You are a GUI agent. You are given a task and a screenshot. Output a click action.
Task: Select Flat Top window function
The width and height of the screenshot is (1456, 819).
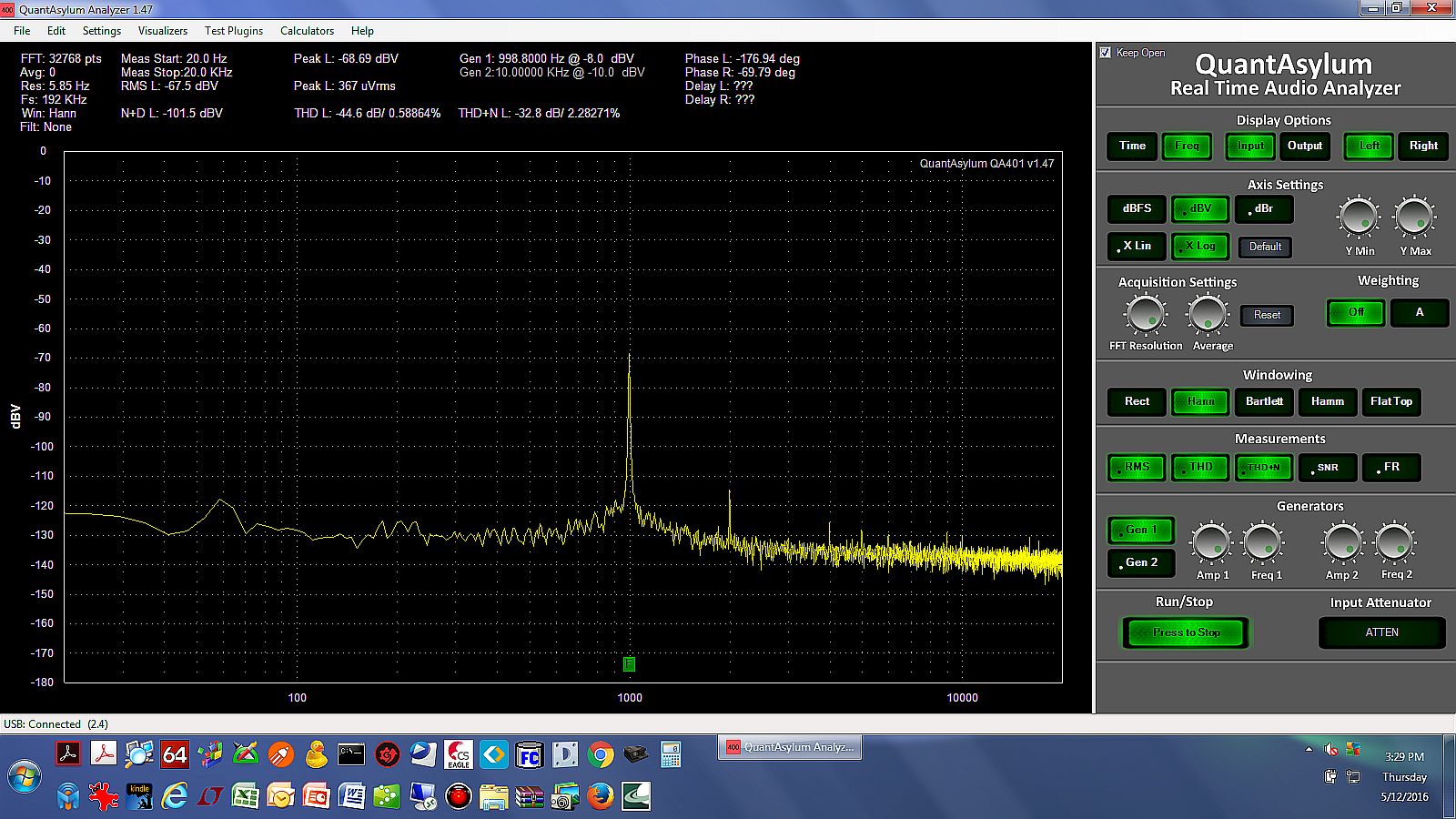[1391, 401]
